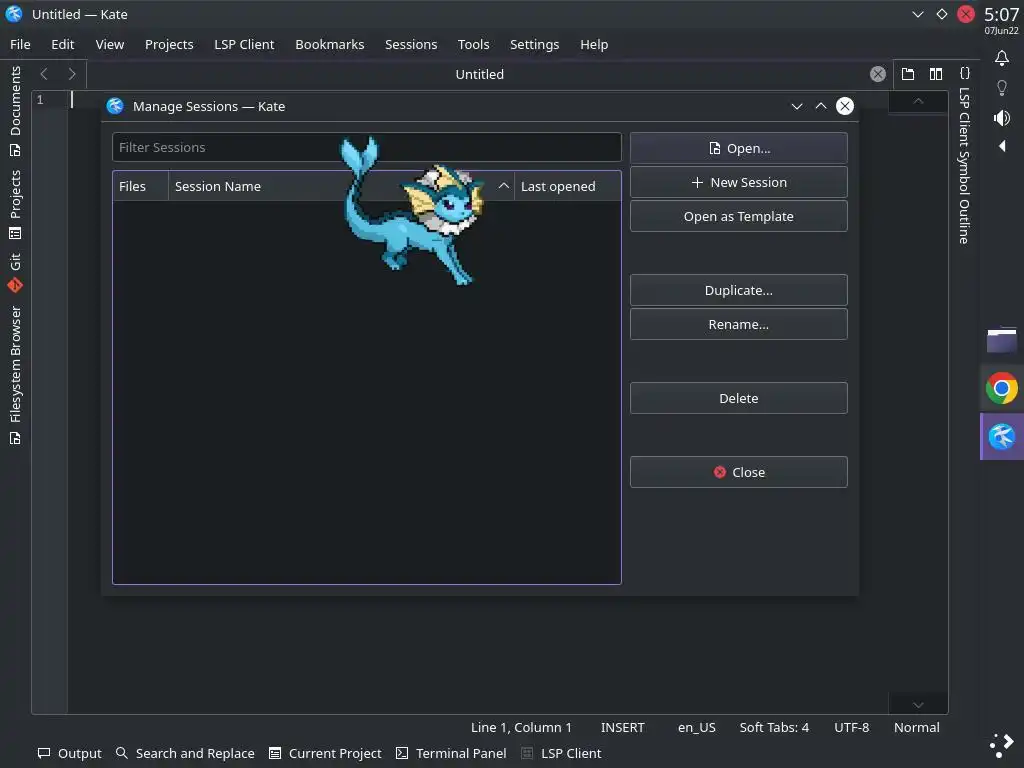The height and width of the screenshot is (768, 1024).
Task: Open the View menu
Action: pyautogui.click(x=110, y=44)
